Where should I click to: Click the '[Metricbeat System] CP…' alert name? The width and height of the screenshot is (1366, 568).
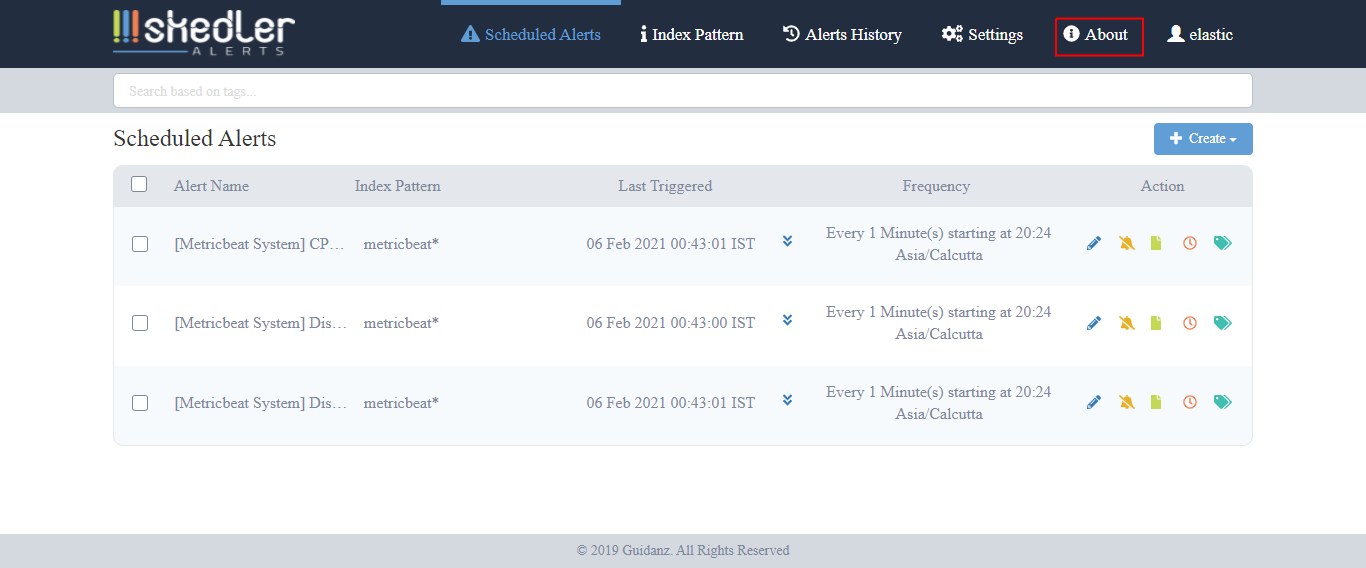coord(260,244)
